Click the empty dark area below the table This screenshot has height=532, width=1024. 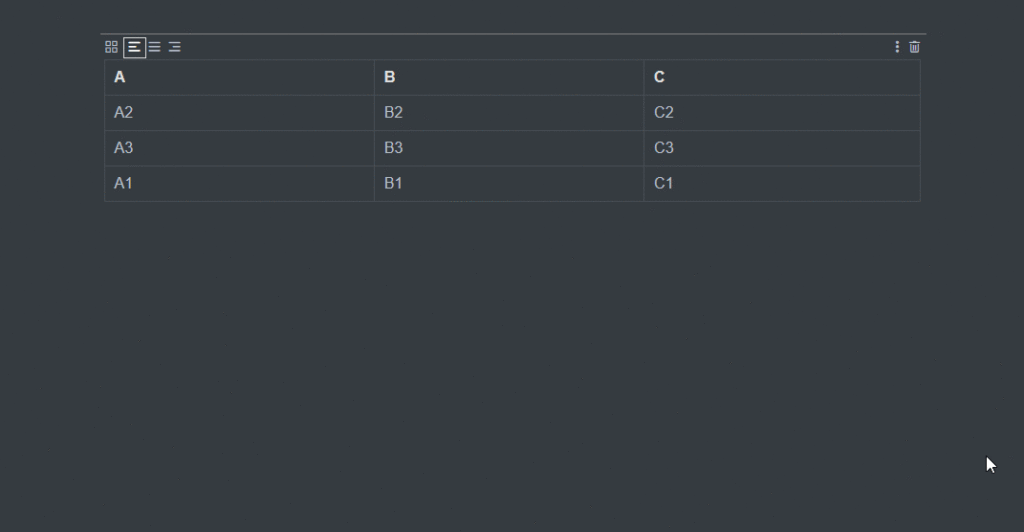(512, 366)
